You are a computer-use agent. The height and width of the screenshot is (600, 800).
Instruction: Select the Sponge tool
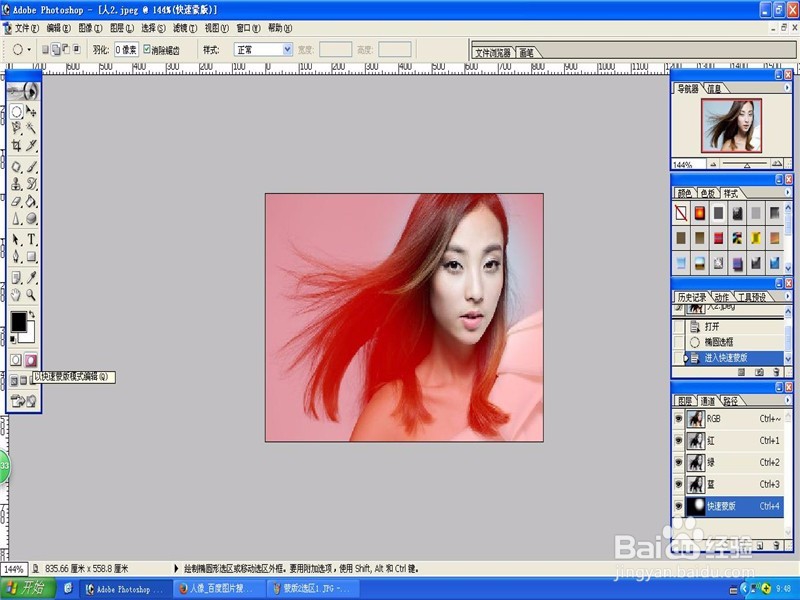31,218
